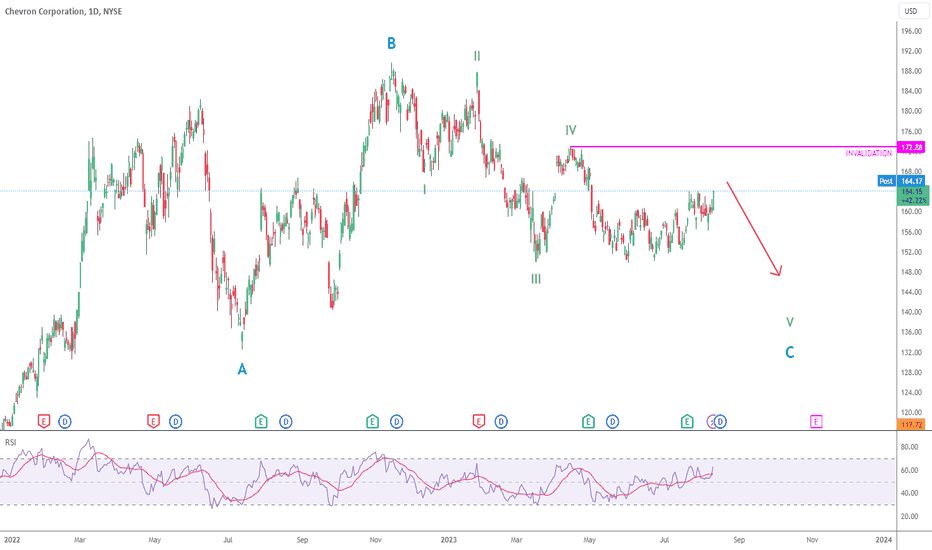Screen dimensions: 932x550
Task: Select the blue wave label A
Action: click(x=242, y=369)
